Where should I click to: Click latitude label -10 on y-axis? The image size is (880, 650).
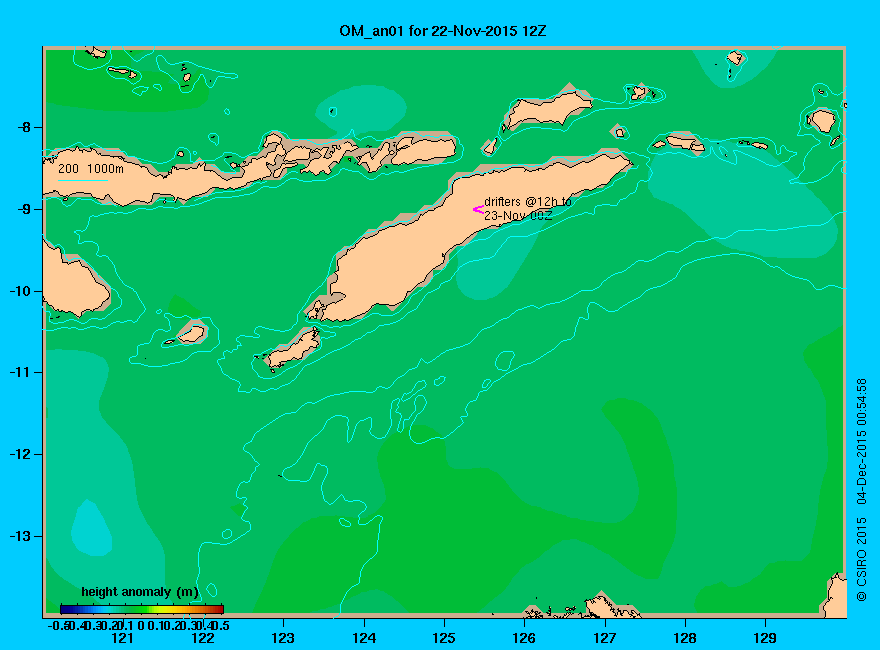click(x=20, y=291)
